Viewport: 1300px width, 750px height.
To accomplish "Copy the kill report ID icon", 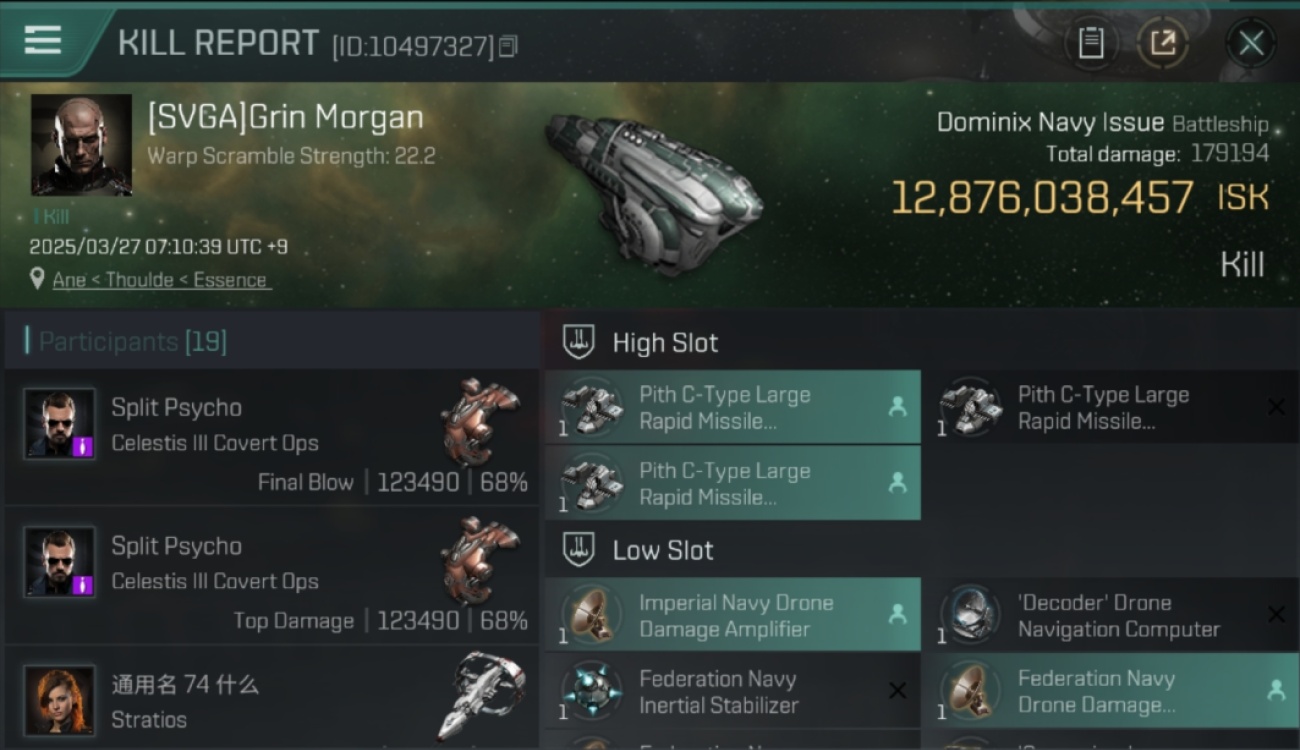I will pos(508,46).
